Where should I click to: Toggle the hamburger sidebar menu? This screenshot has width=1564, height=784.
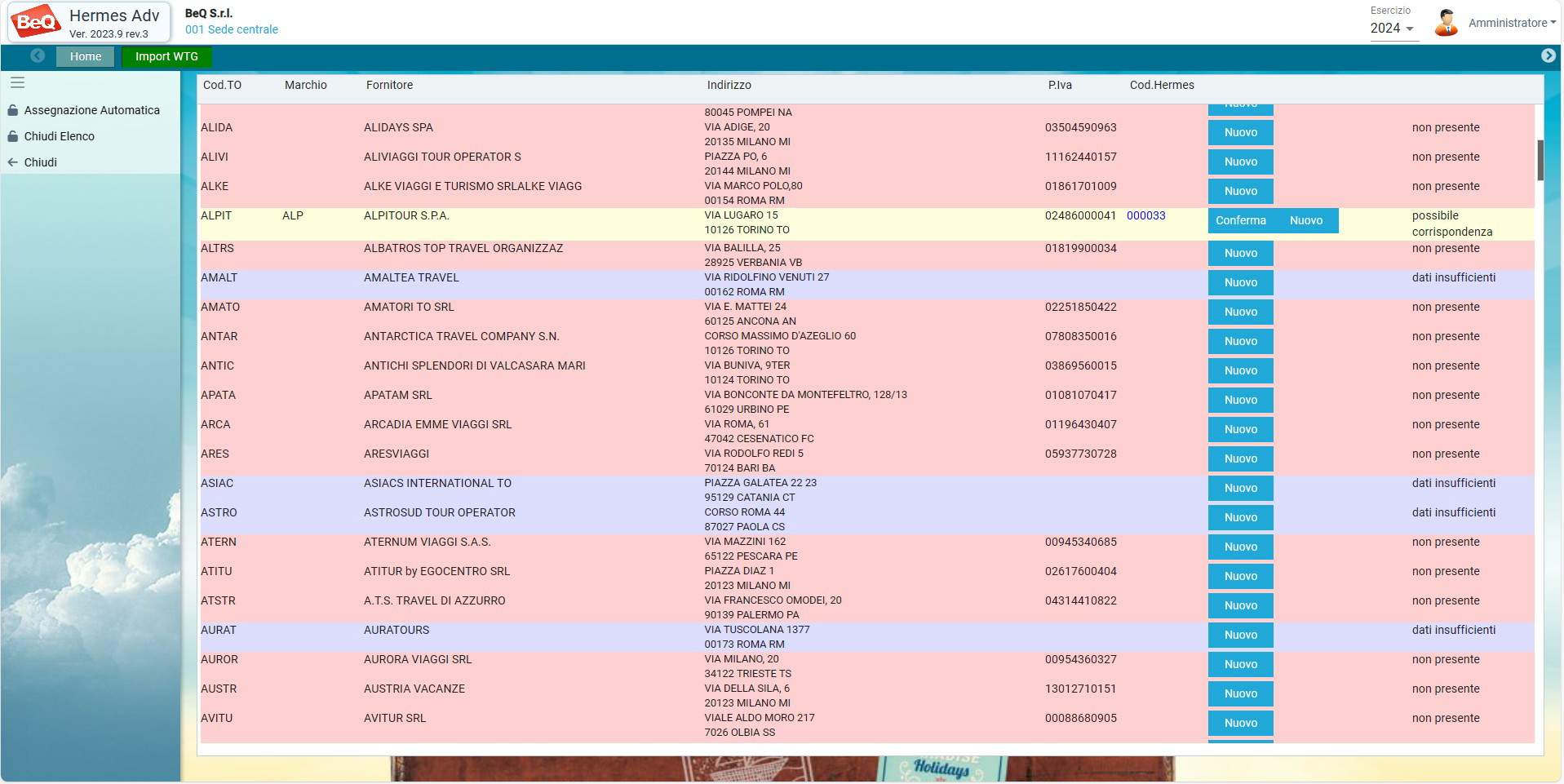click(x=17, y=82)
